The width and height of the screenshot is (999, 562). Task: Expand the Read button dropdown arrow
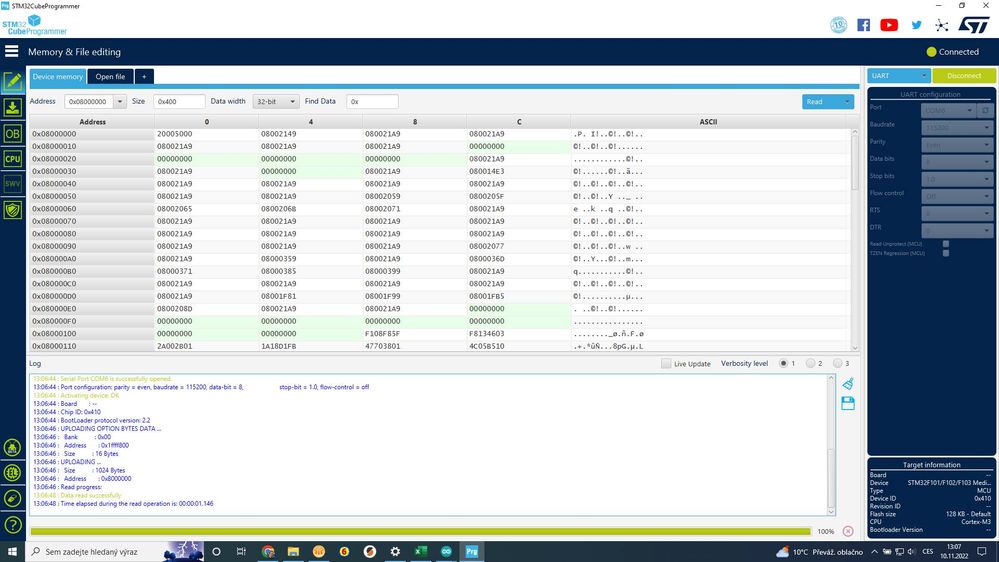[847, 101]
